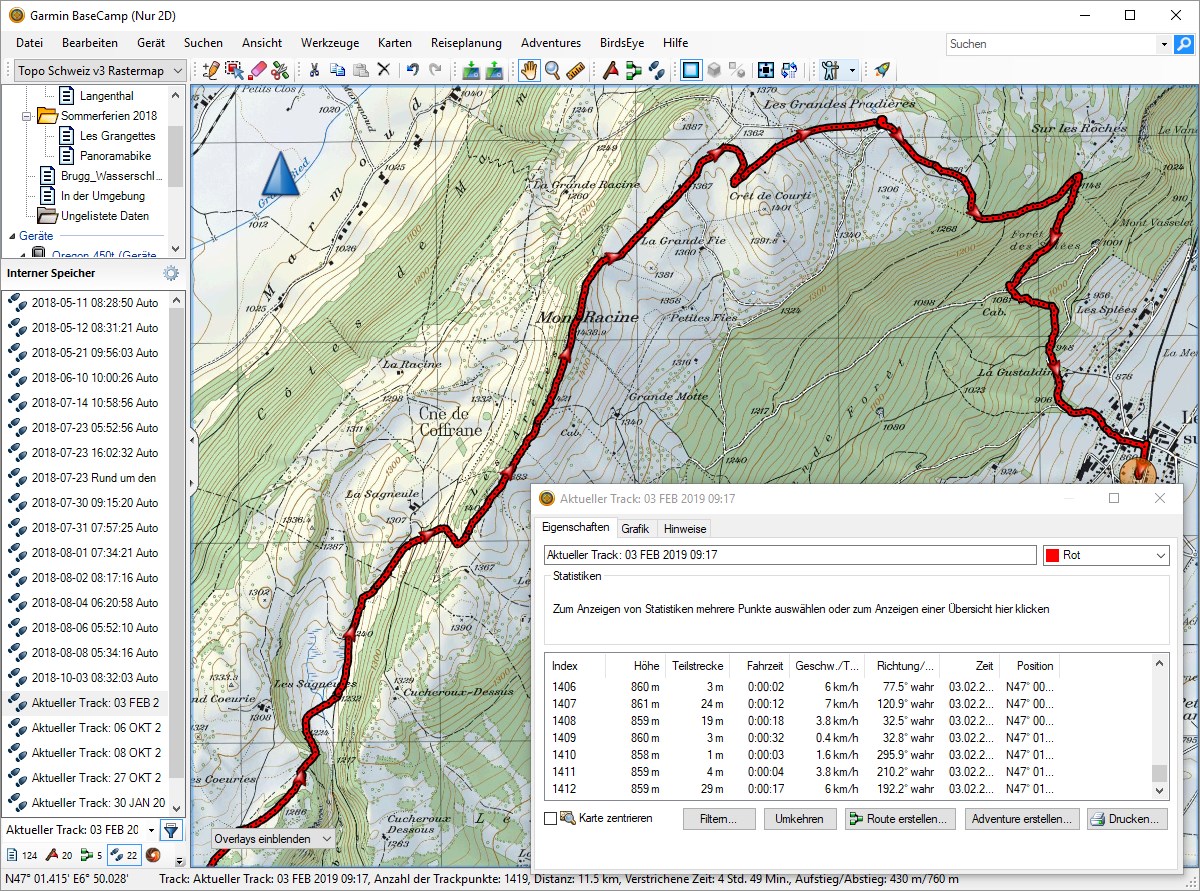Image resolution: width=1200 pixels, height=891 pixels.
Task: Click the Route erstellen... button
Action: coord(900,818)
